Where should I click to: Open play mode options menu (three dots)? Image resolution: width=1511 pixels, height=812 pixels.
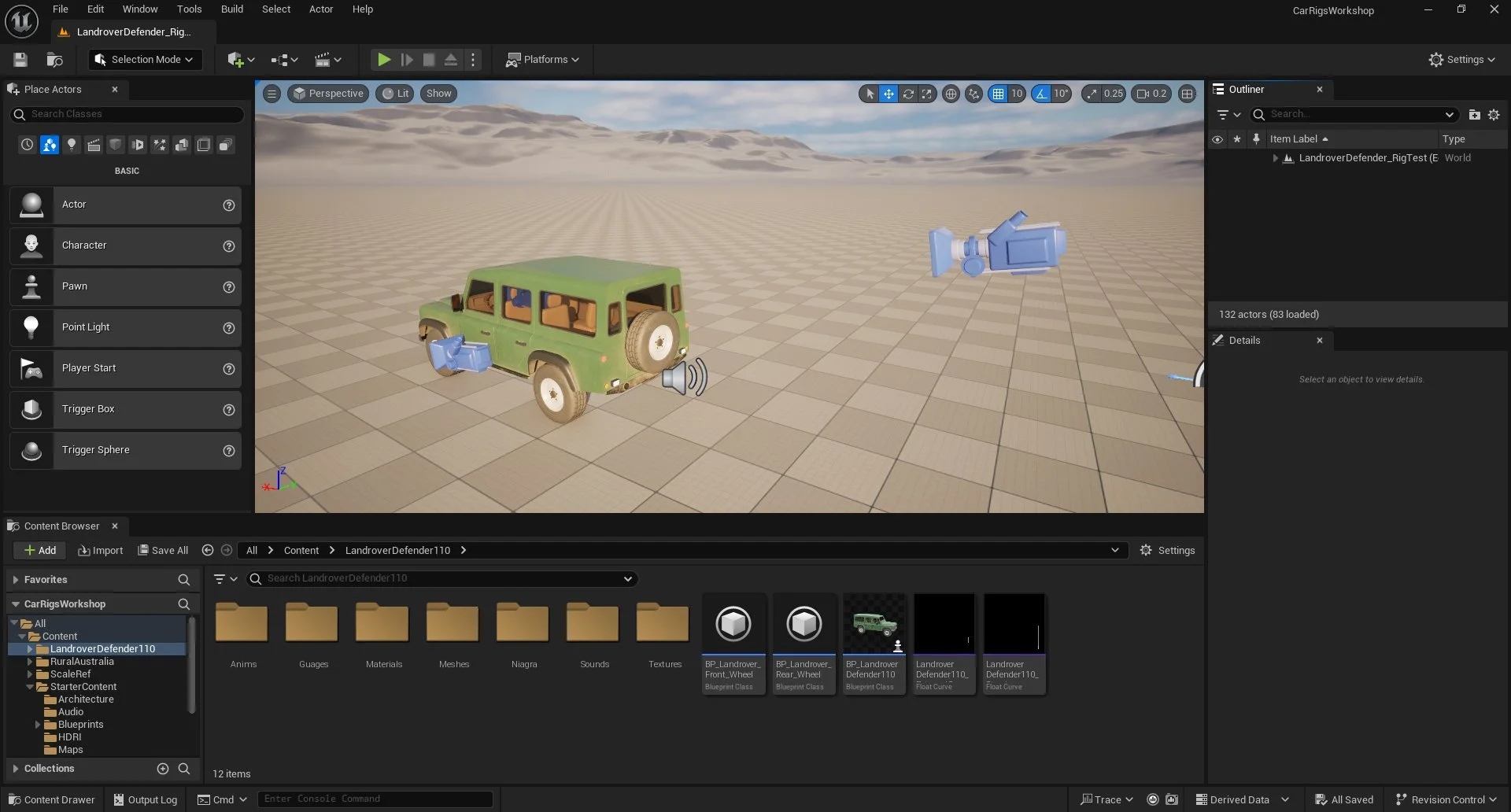473,60
